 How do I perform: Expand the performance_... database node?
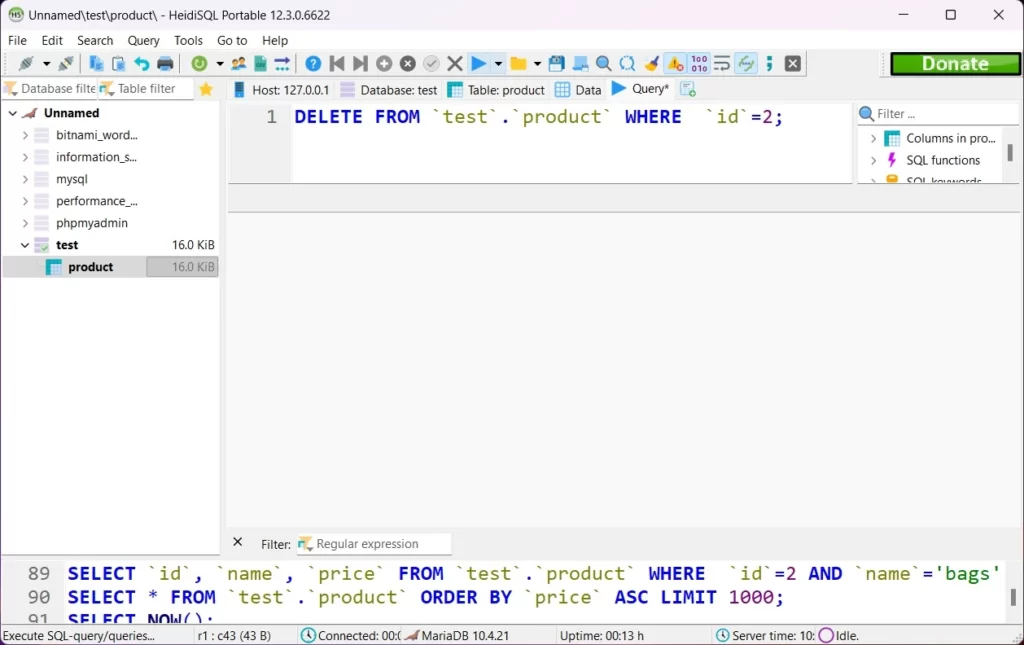25,201
